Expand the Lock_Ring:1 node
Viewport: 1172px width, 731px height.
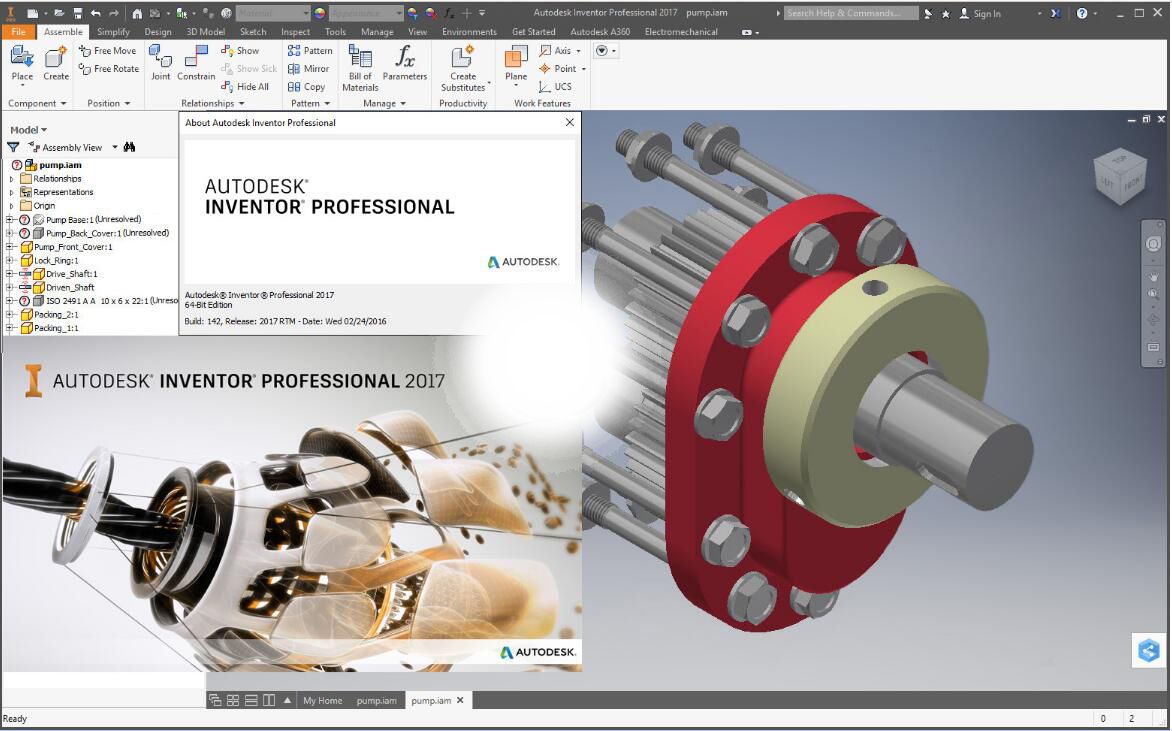point(9,260)
